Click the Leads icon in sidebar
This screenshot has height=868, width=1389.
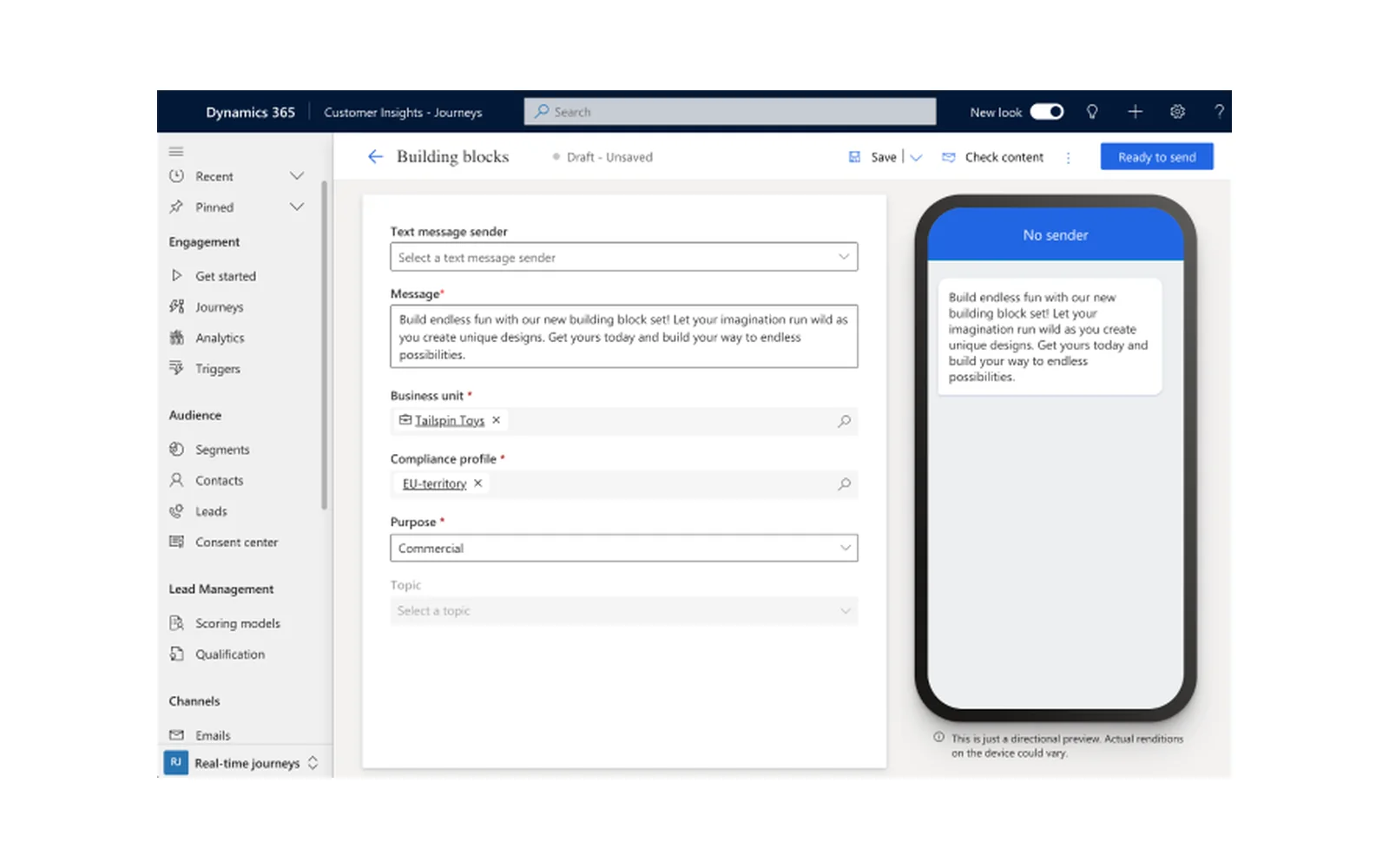[176, 510]
